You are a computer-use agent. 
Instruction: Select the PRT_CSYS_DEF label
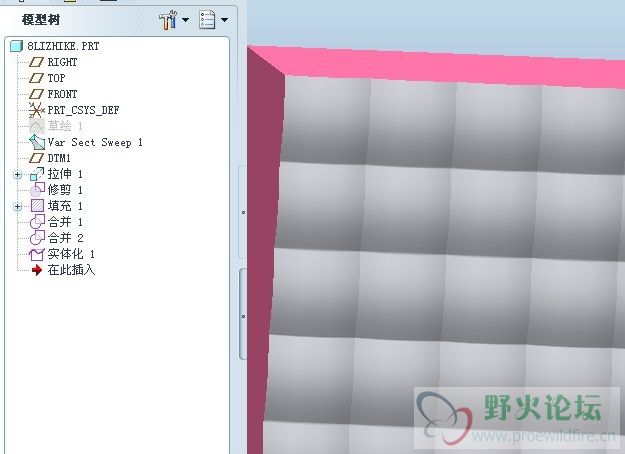pos(83,110)
